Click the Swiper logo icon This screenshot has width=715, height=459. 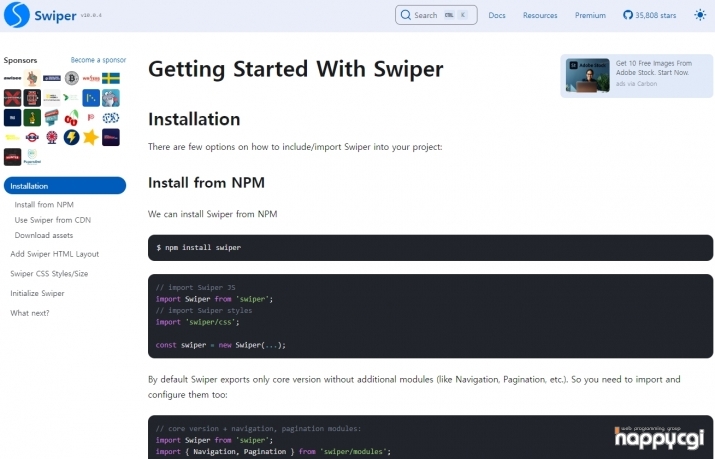[x=16, y=15]
